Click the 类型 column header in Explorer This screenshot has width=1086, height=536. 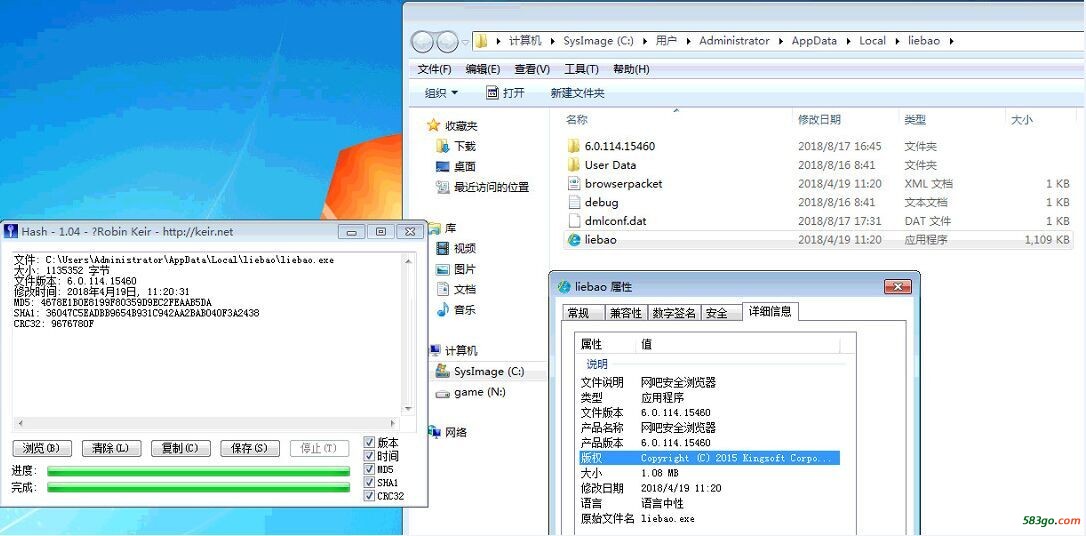[x=914, y=120]
